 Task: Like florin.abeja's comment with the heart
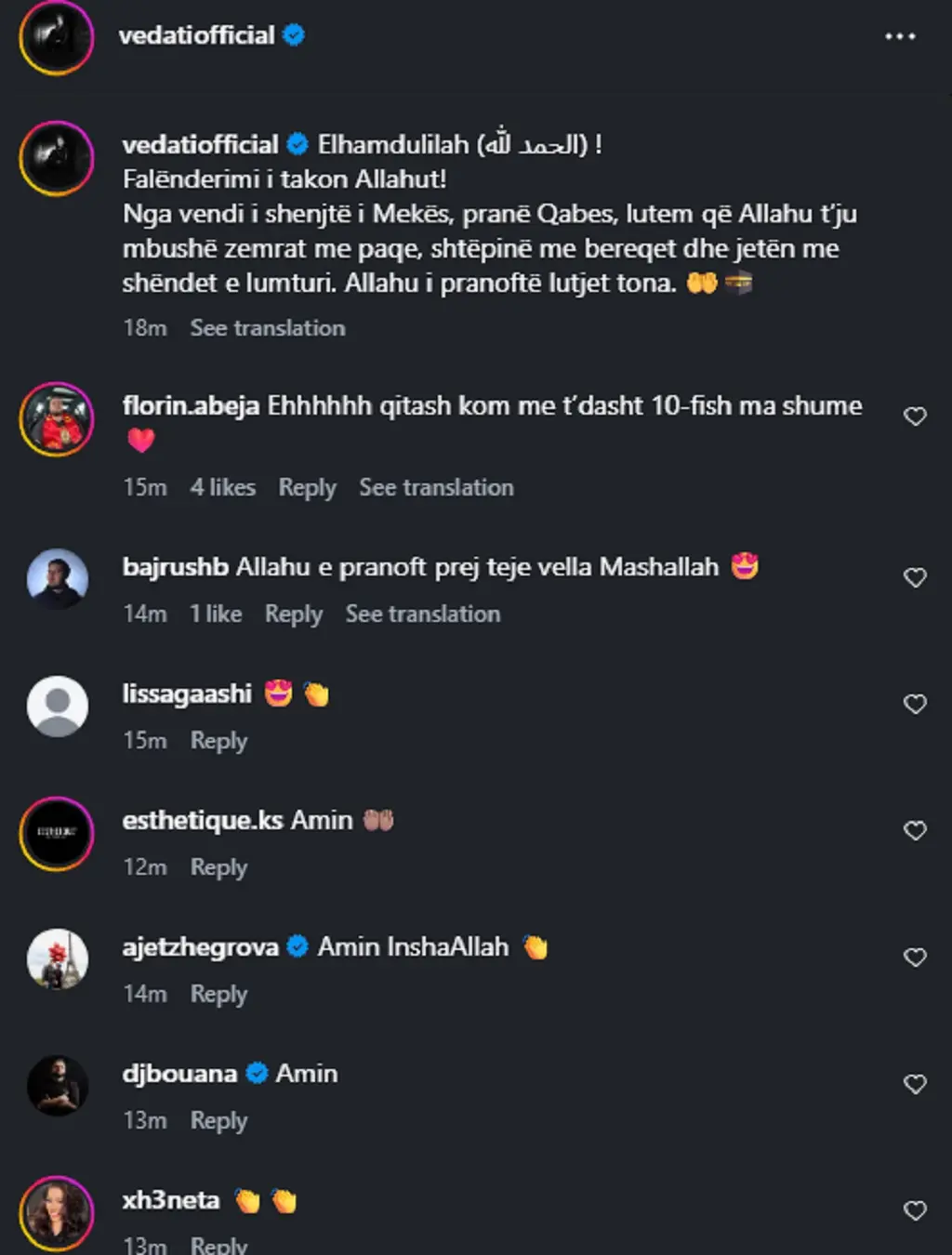click(915, 416)
